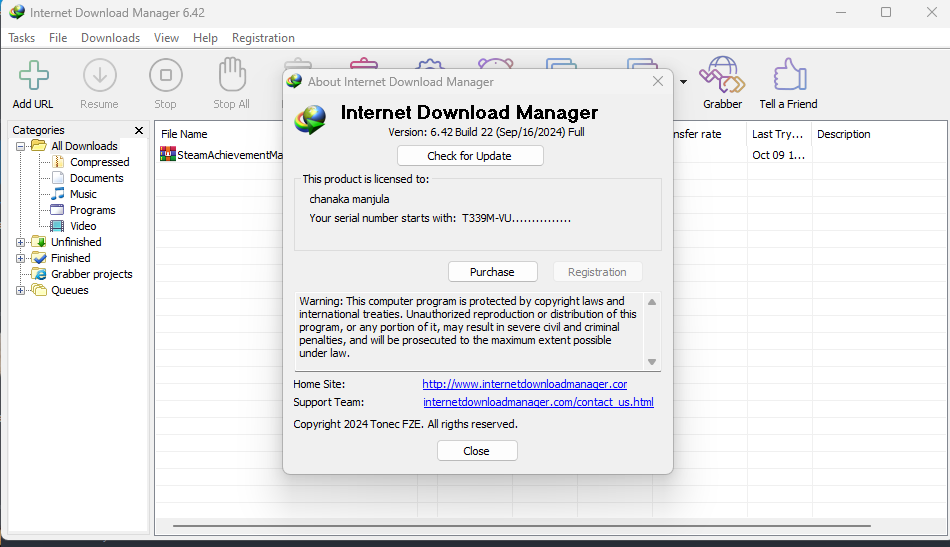Collapse the All Downloads tree node
Screen dimensions: 950x547
click(21, 146)
